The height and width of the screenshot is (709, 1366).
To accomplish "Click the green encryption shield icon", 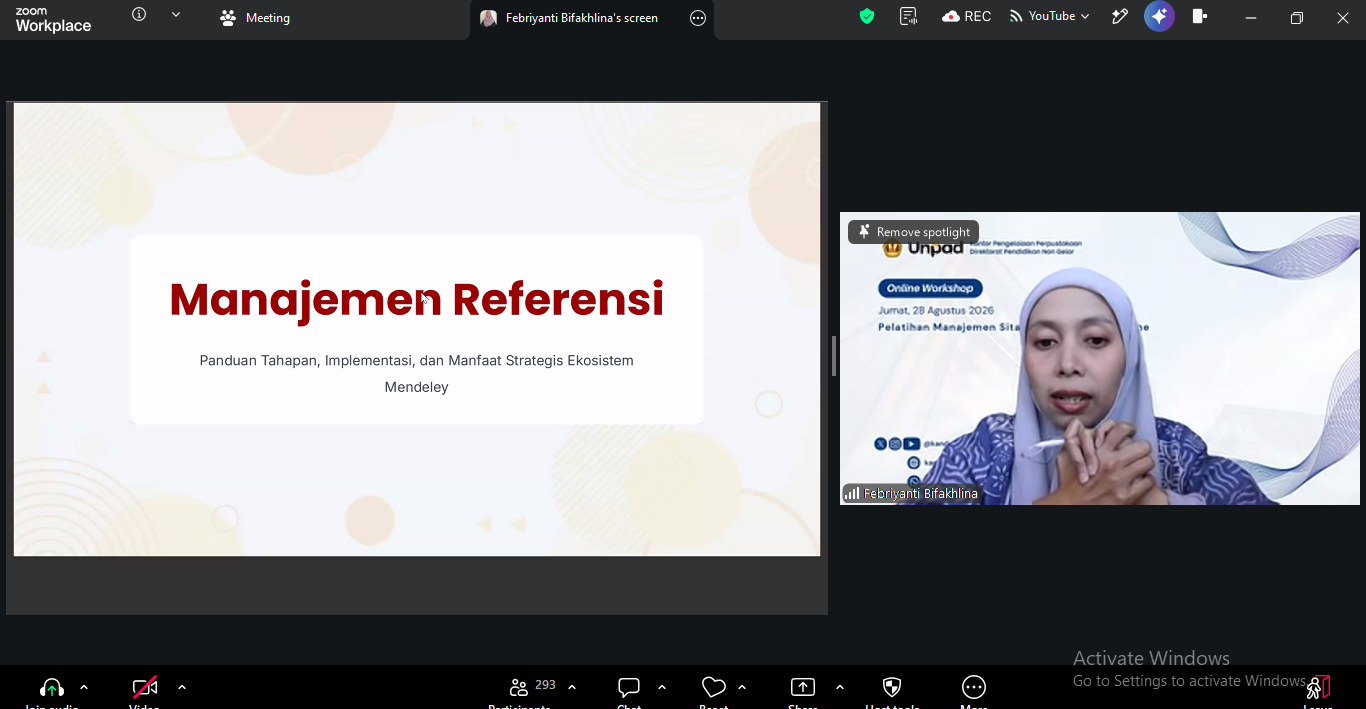I will [867, 16].
